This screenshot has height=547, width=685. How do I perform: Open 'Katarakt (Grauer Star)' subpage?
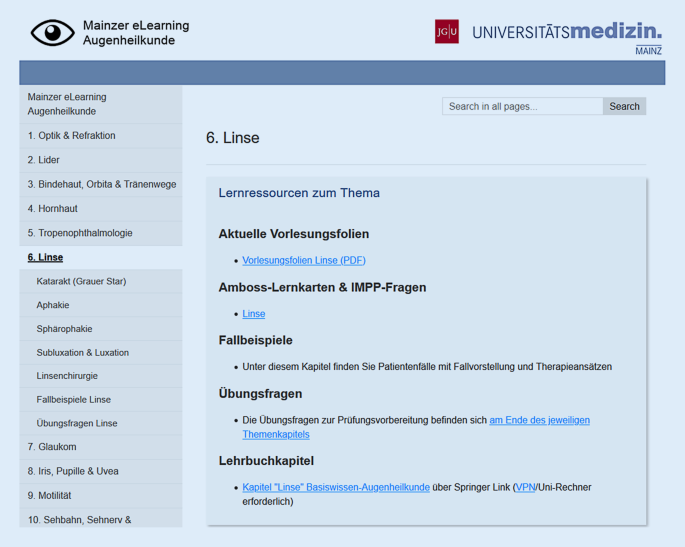[x=101, y=281]
